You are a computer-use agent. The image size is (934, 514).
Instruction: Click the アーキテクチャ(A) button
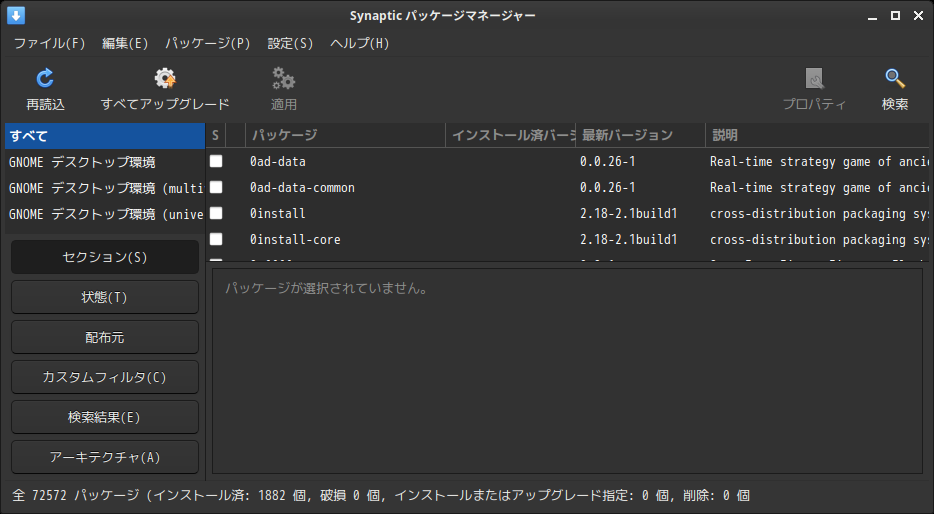[105, 457]
